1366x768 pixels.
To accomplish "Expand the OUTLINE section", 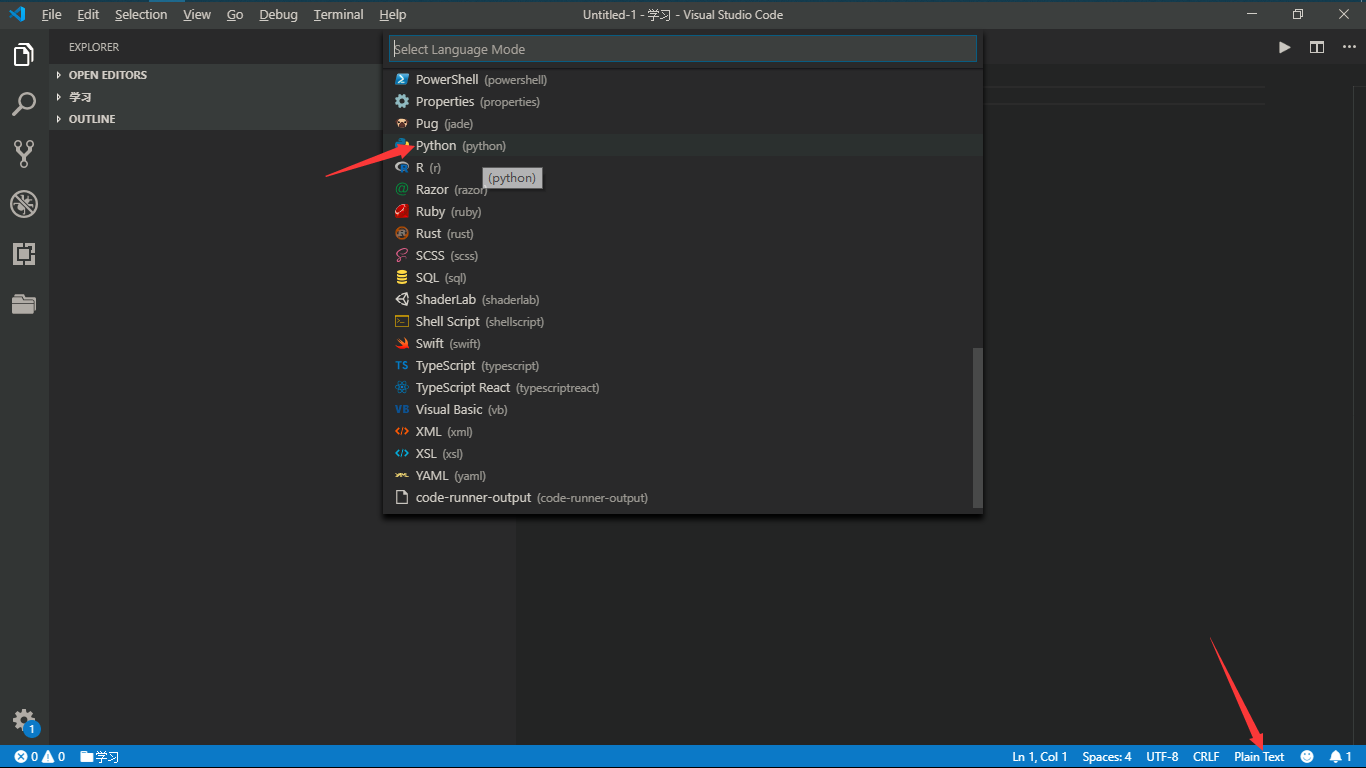I will point(92,118).
